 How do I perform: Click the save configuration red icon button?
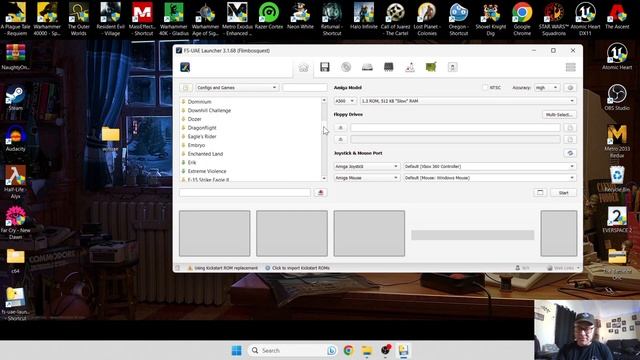click(x=320, y=193)
